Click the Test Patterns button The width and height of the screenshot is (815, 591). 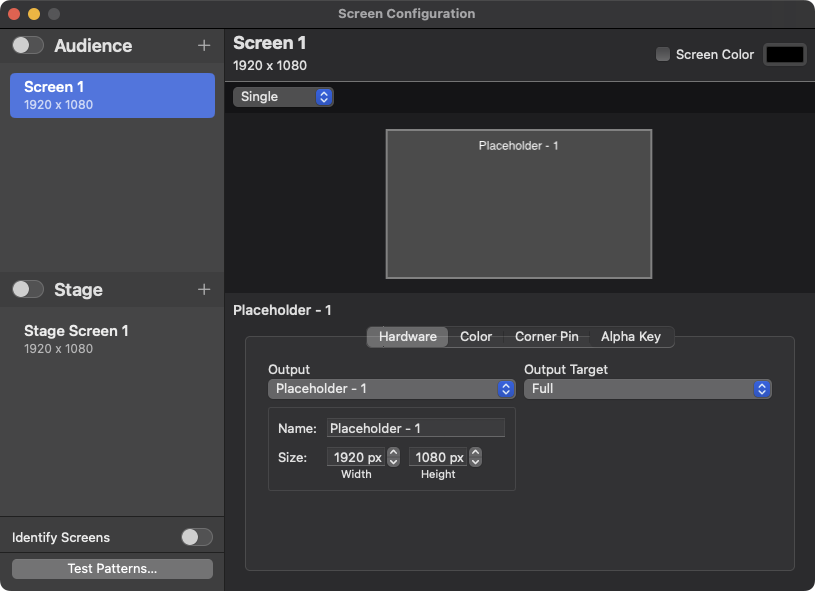tap(112, 569)
